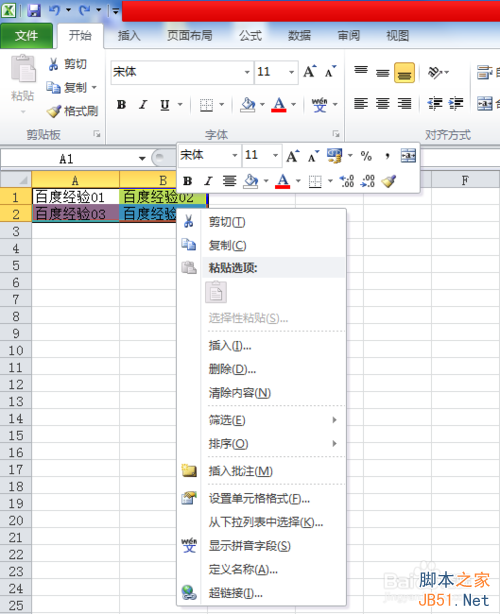This screenshot has height=614, width=500.
Task: Click the Save icon in quick access toolbar
Action: coord(34,10)
